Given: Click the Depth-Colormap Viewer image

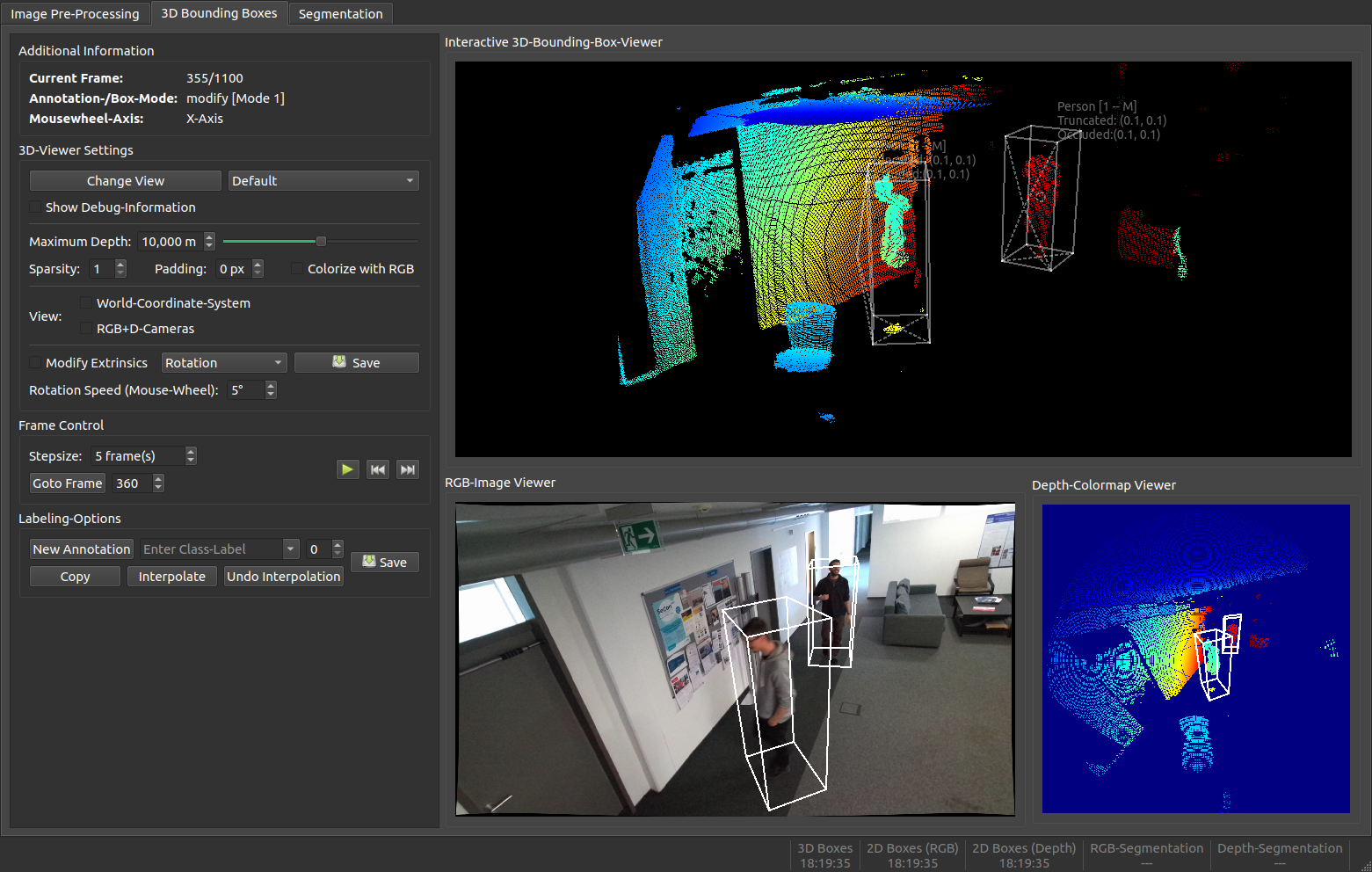Looking at the screenshot, I should point(1196,658).
